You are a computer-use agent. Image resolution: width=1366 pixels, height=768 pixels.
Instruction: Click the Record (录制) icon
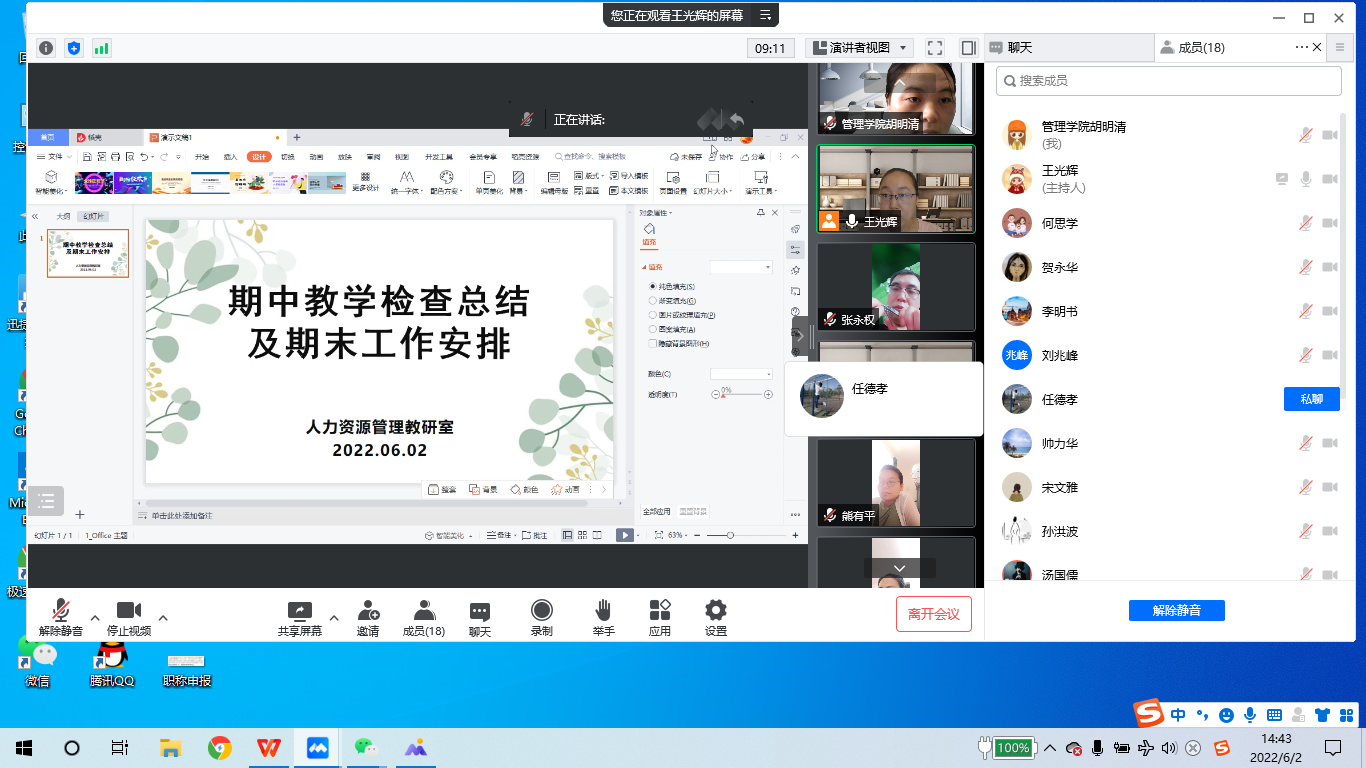[x=541, y=611]
